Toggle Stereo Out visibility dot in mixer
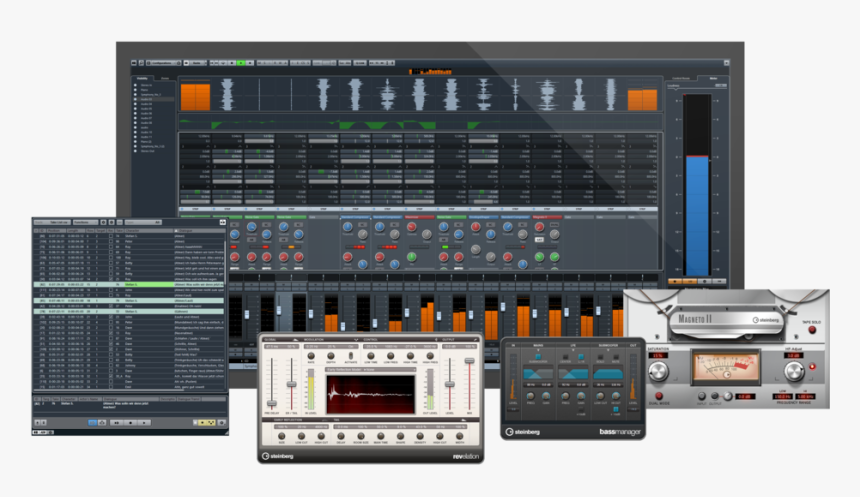Viewport: 860px width, 497px height. [135, 151]
